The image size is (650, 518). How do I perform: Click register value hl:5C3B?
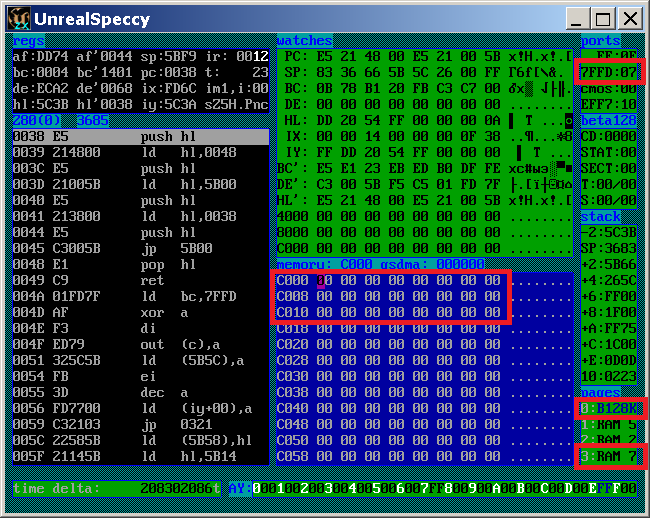pos(41,104)
